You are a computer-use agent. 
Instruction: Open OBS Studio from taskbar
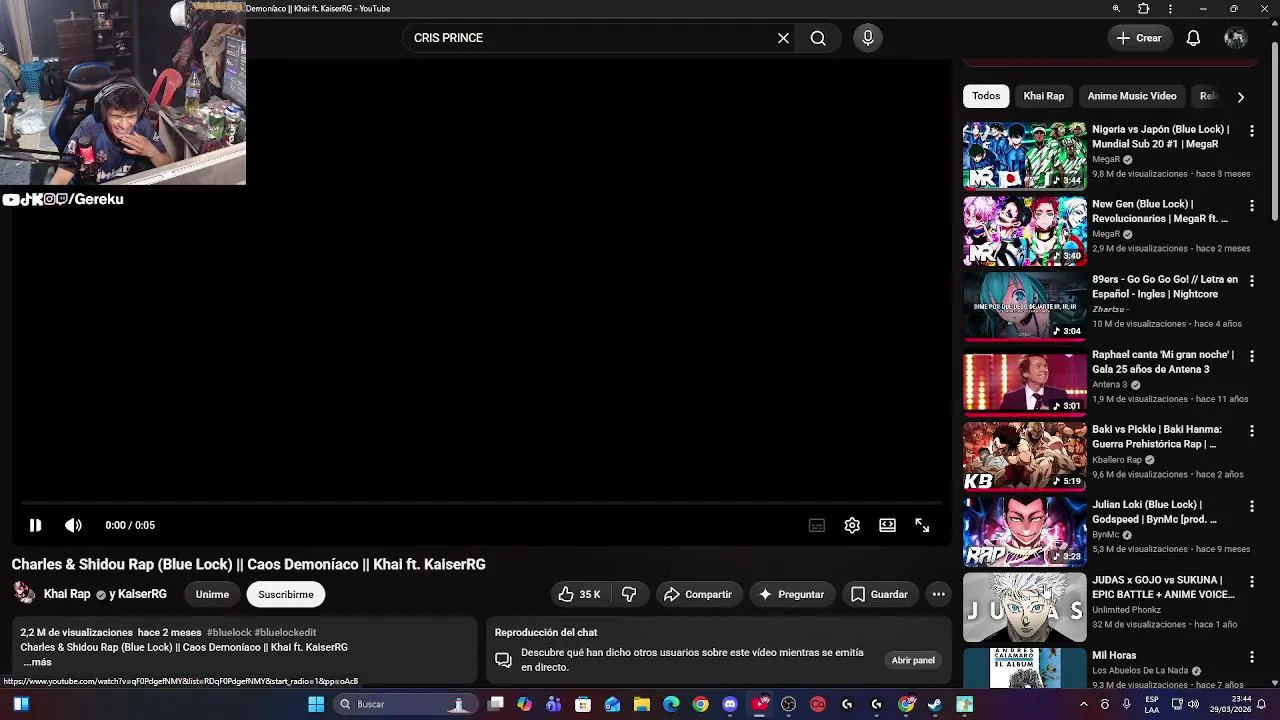tap(788, 704)
